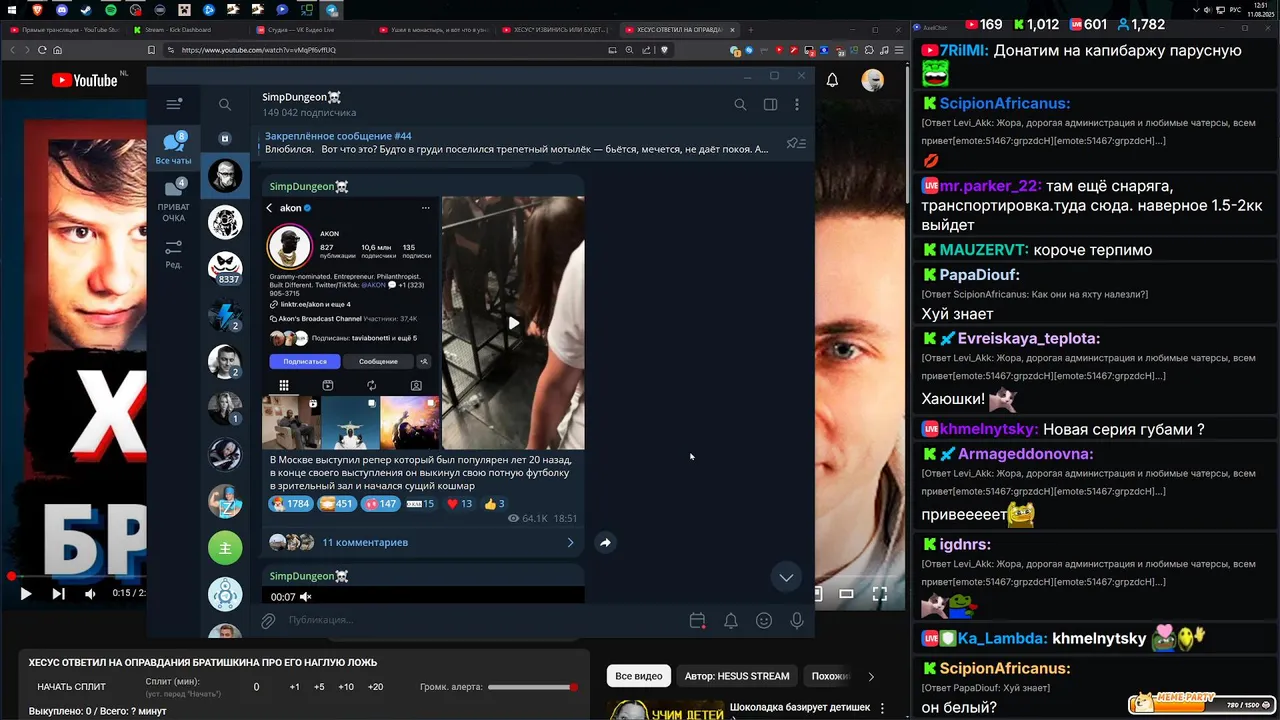Add +10 minutes to split
1280x720 pixels.
point(346,687)
